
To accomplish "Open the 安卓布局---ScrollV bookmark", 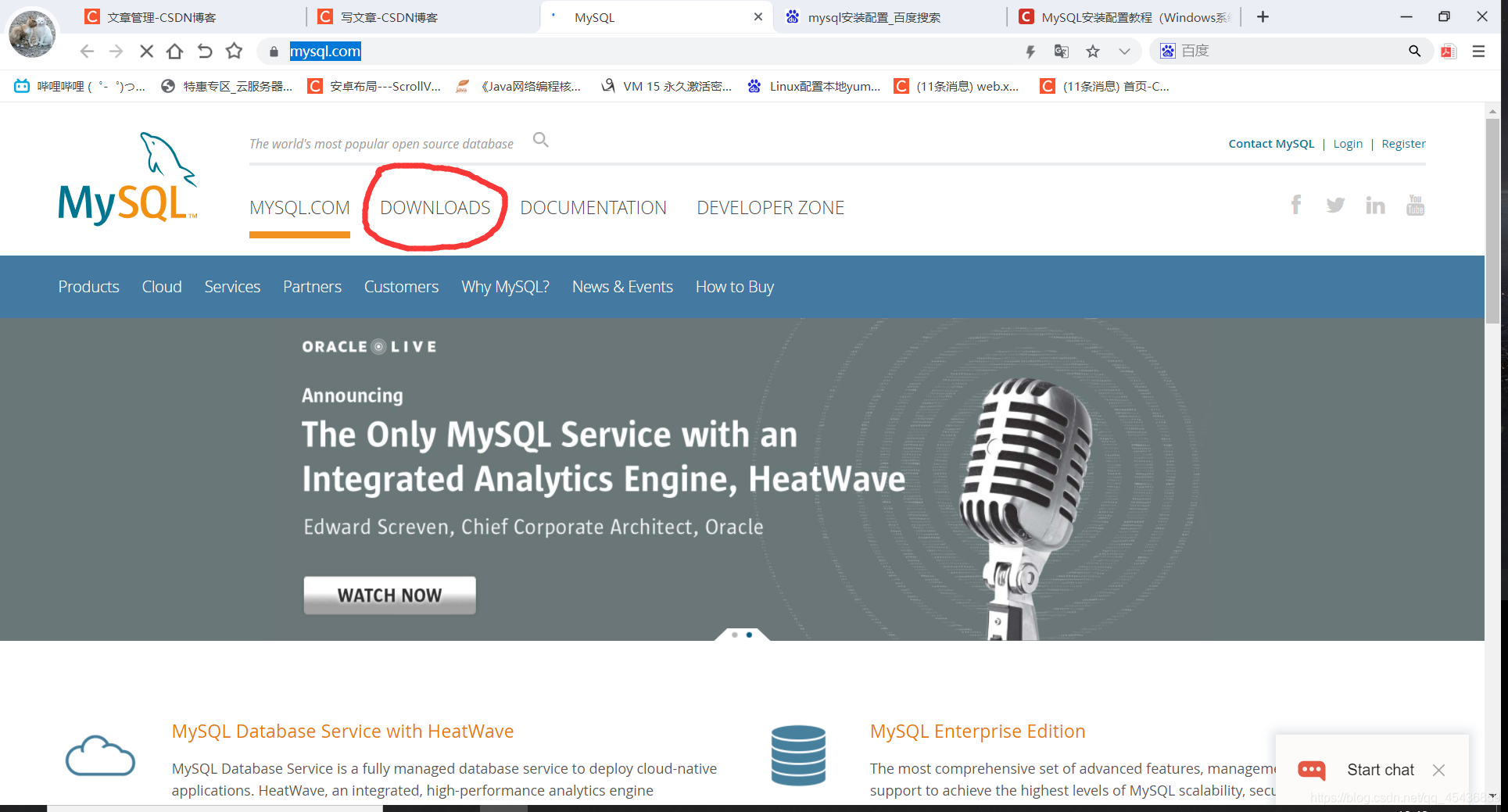I will 374,86.
